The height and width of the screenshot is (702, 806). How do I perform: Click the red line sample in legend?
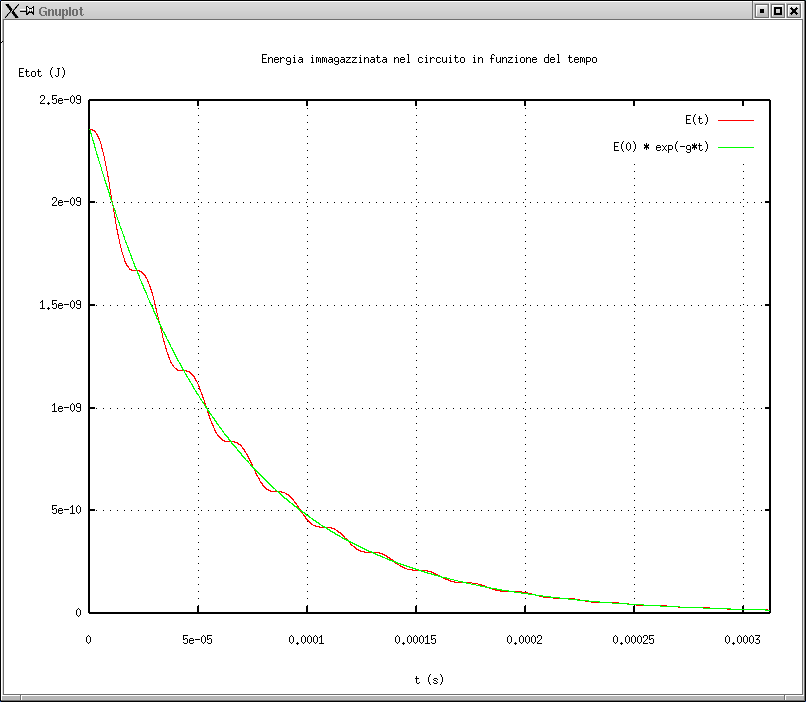pos(735,120)
